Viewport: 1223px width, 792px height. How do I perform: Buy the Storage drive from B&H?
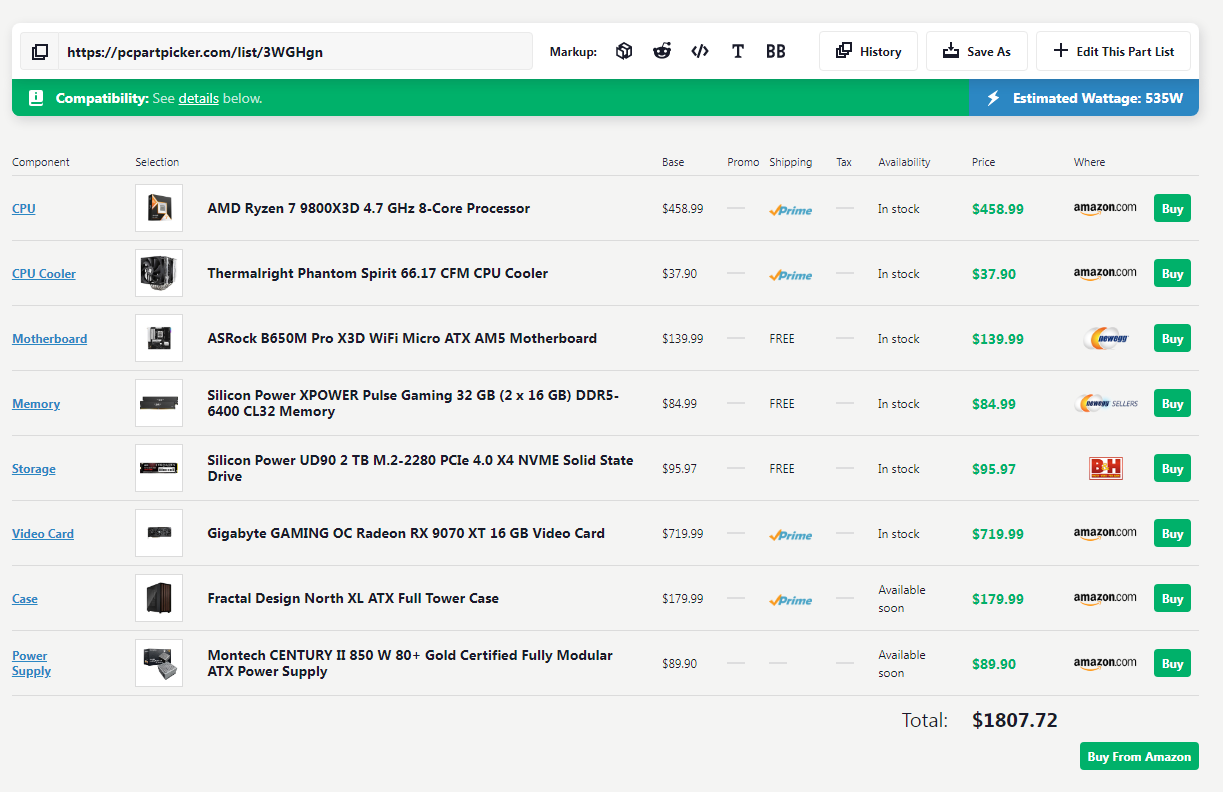pyautogui.click(x=1172, y=468)
